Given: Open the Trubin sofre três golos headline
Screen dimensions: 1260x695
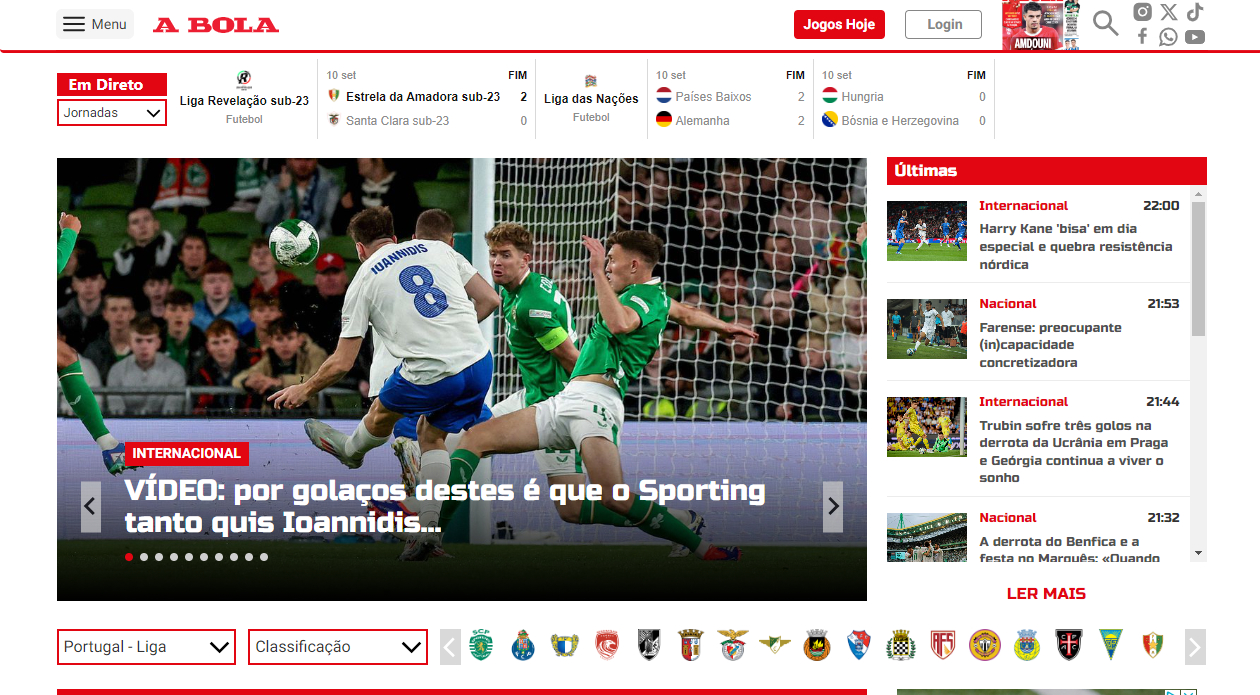Looking at the screenshot, I should 1073,452.
